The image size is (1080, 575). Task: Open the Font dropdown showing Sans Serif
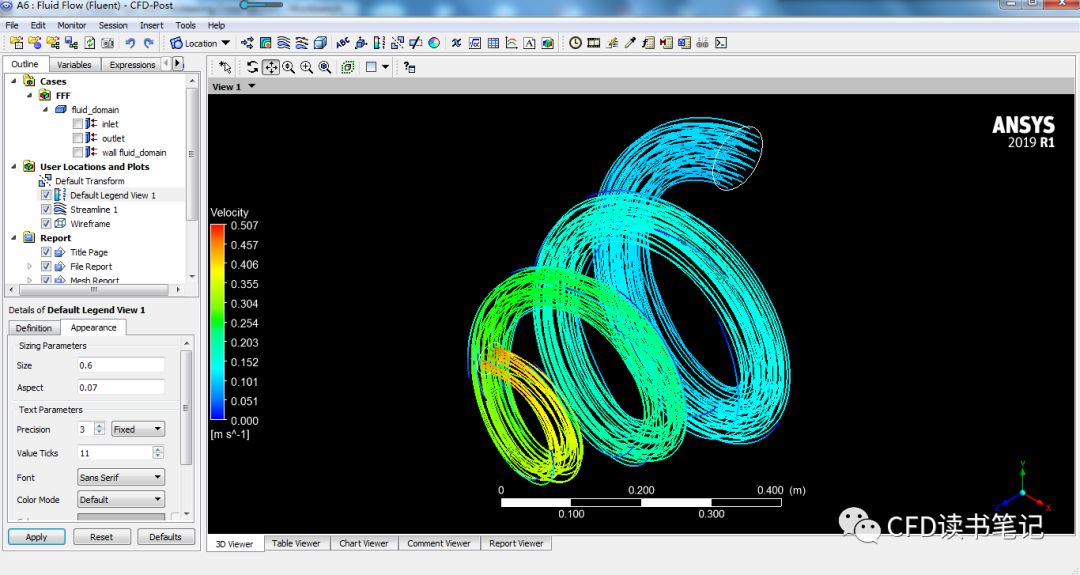121,478
